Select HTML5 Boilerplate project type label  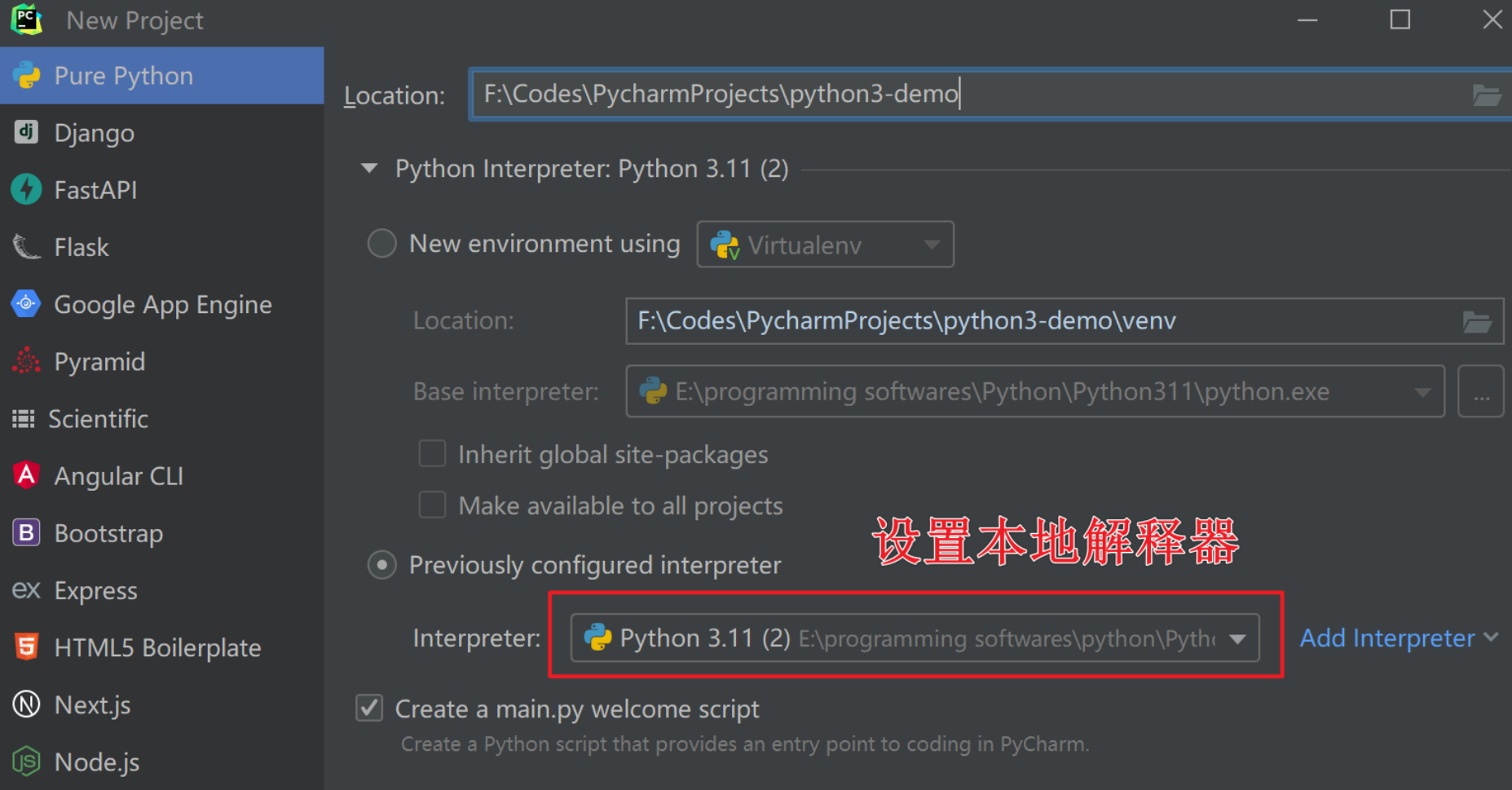coord(157,647)
